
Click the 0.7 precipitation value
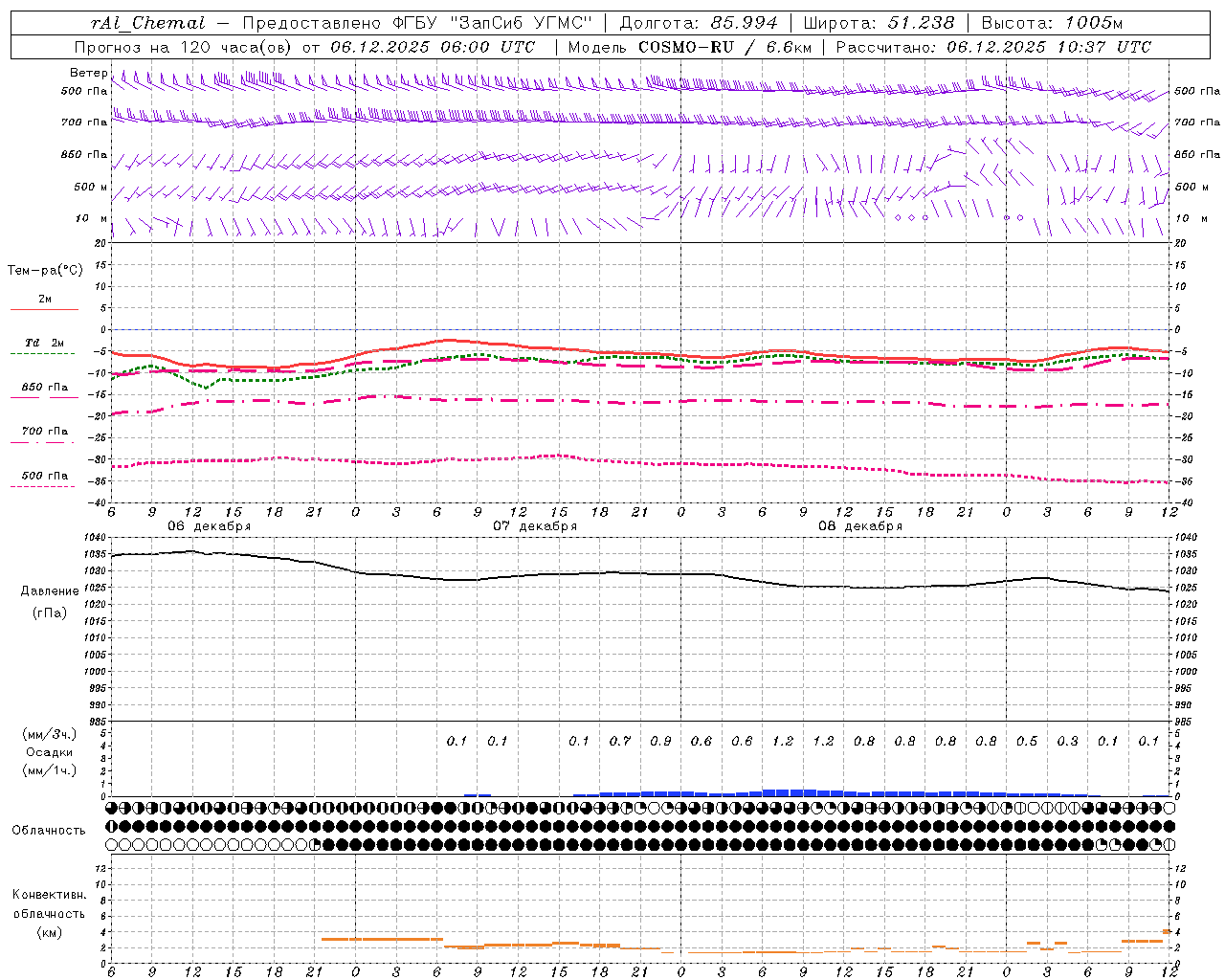tap(620, 741)
